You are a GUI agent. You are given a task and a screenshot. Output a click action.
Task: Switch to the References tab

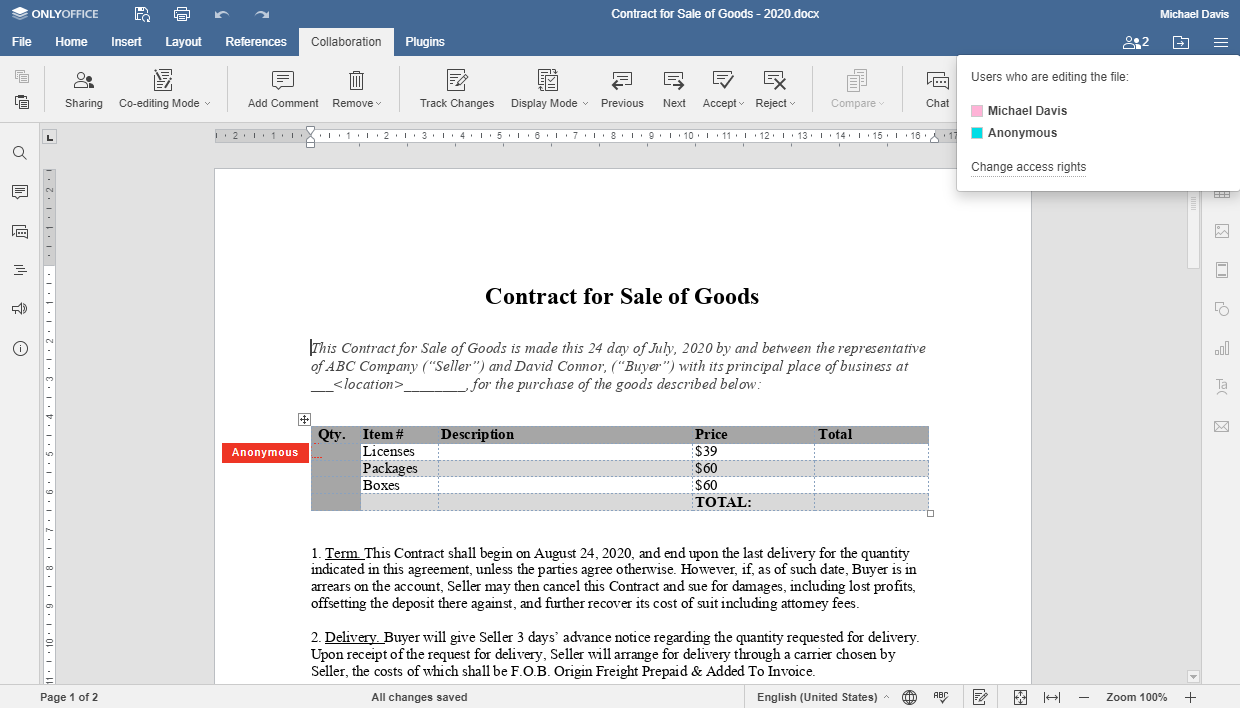click(255, 41)
